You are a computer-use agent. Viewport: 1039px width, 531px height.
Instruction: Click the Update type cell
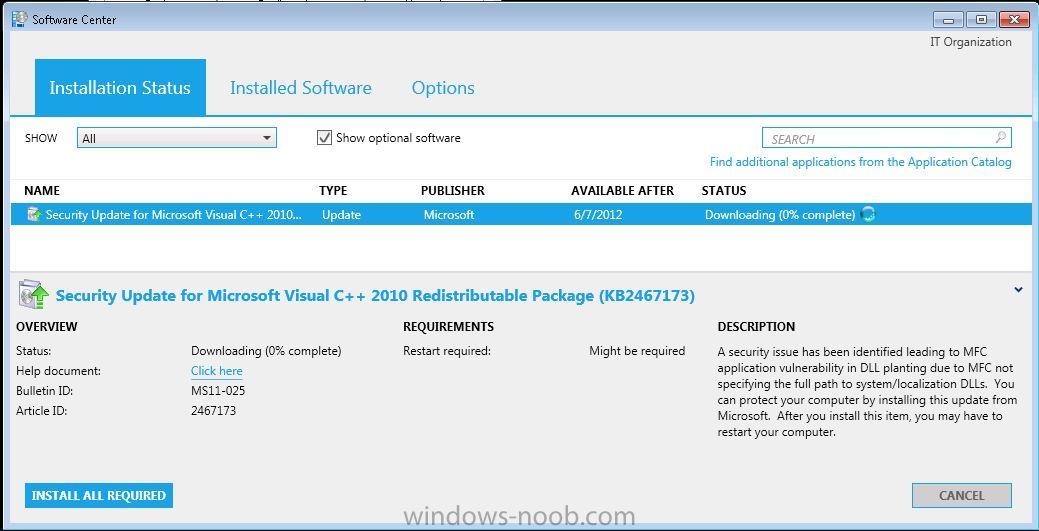(x=341, y=215)
